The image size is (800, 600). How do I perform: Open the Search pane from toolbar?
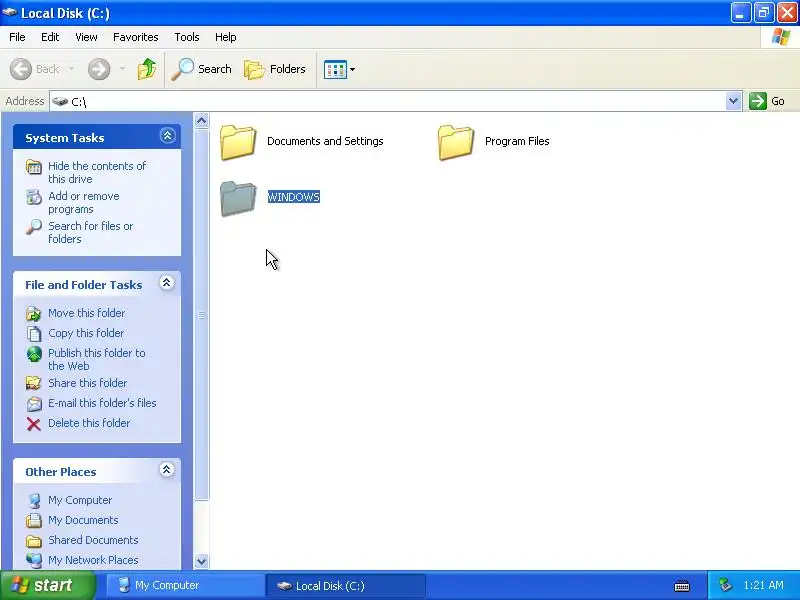click(x=202, y=69)
